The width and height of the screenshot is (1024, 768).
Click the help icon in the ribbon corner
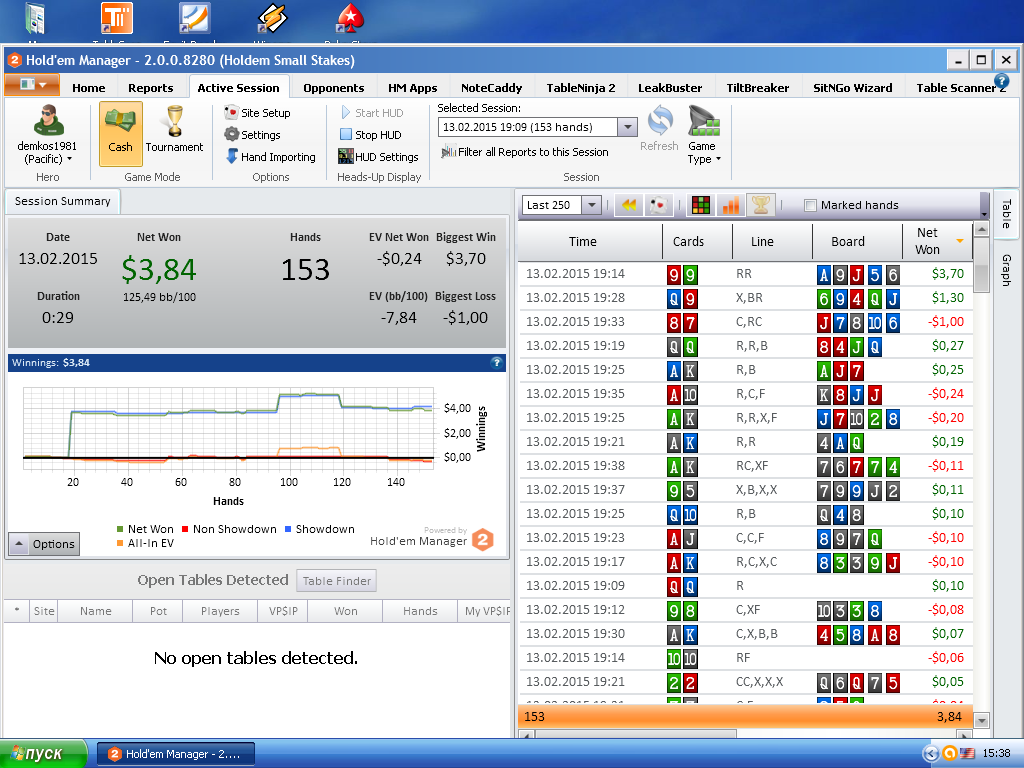(1000, 82)
